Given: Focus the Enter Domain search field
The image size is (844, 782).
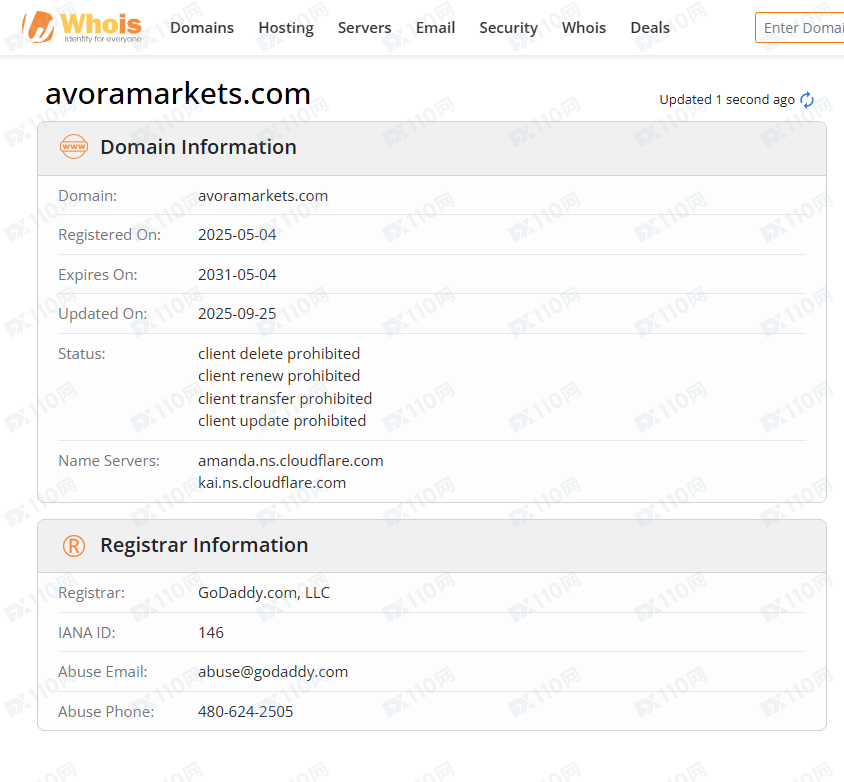Looking at the screenshot, I should (x=800, y=28).
